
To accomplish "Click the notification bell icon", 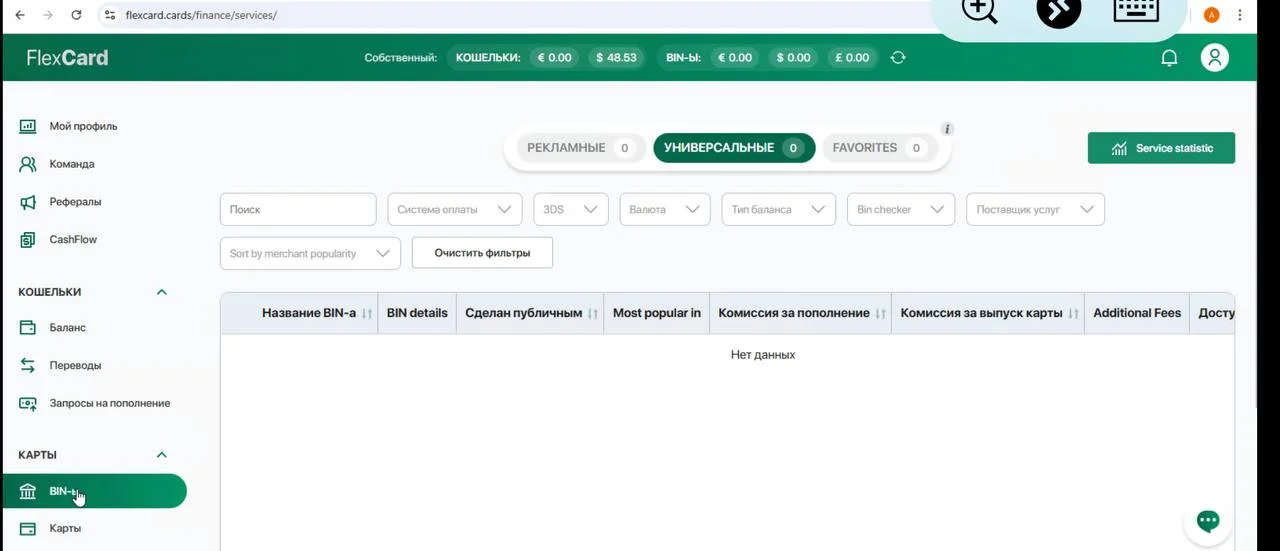I will [x=1168, y=58].
